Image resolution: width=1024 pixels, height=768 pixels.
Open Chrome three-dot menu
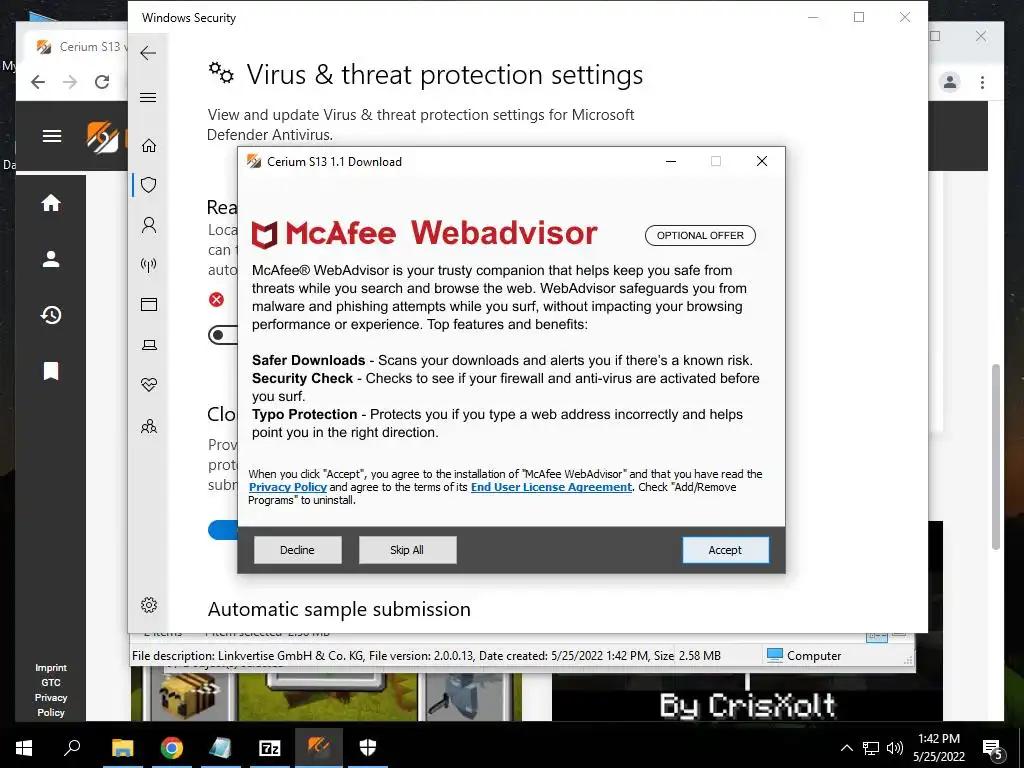click(x=982, y=82)
